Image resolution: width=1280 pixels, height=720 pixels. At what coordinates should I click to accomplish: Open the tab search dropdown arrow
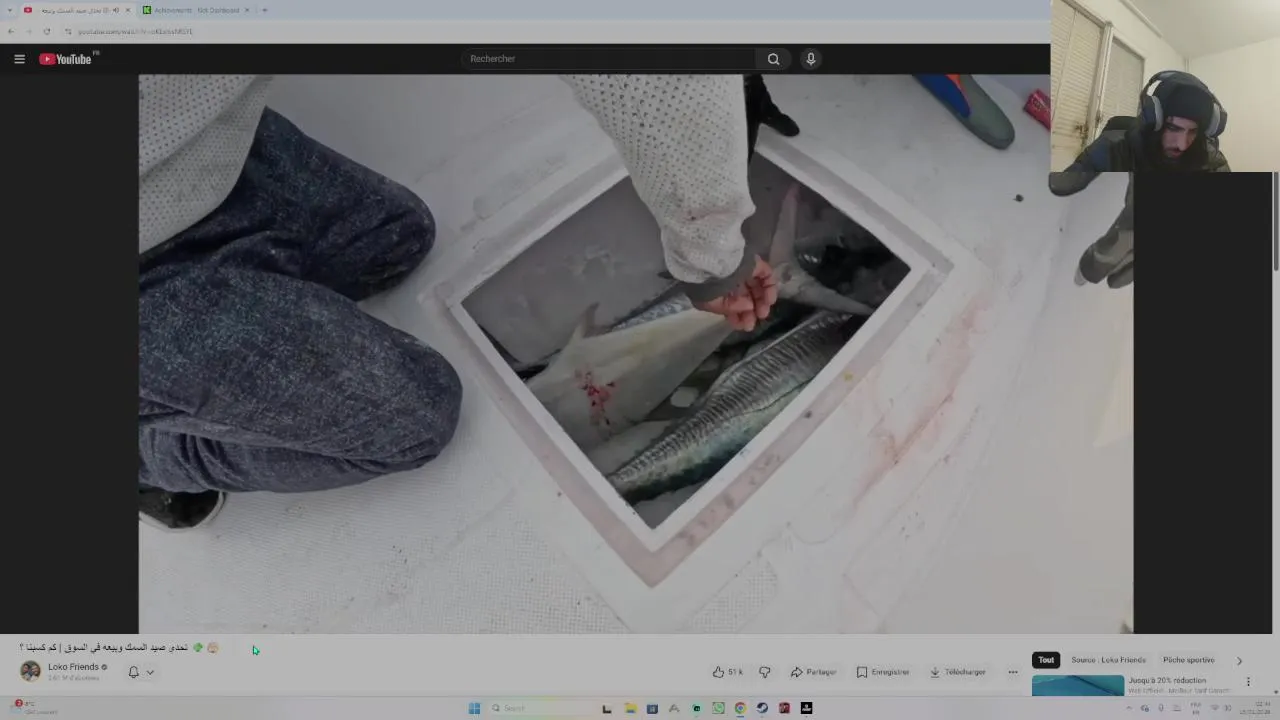coord(10,10)
